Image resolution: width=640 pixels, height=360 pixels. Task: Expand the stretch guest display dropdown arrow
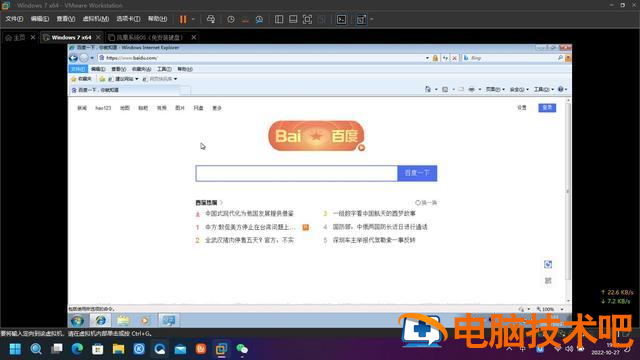coord(372,19)
